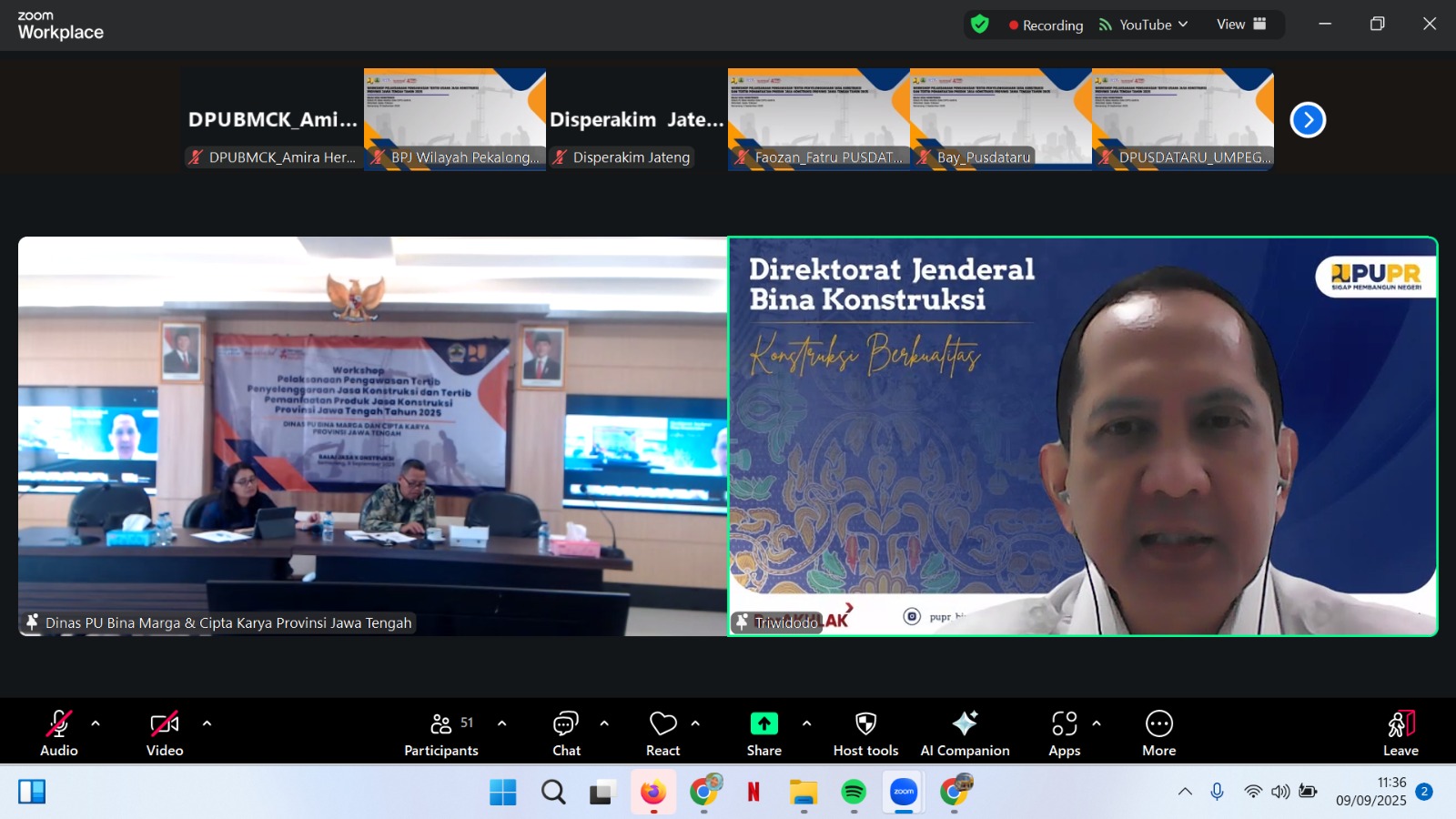The width and height of the screenshot is (1456, 819).
Task: Expand the video settings arrow
Action: pos(207,723)
